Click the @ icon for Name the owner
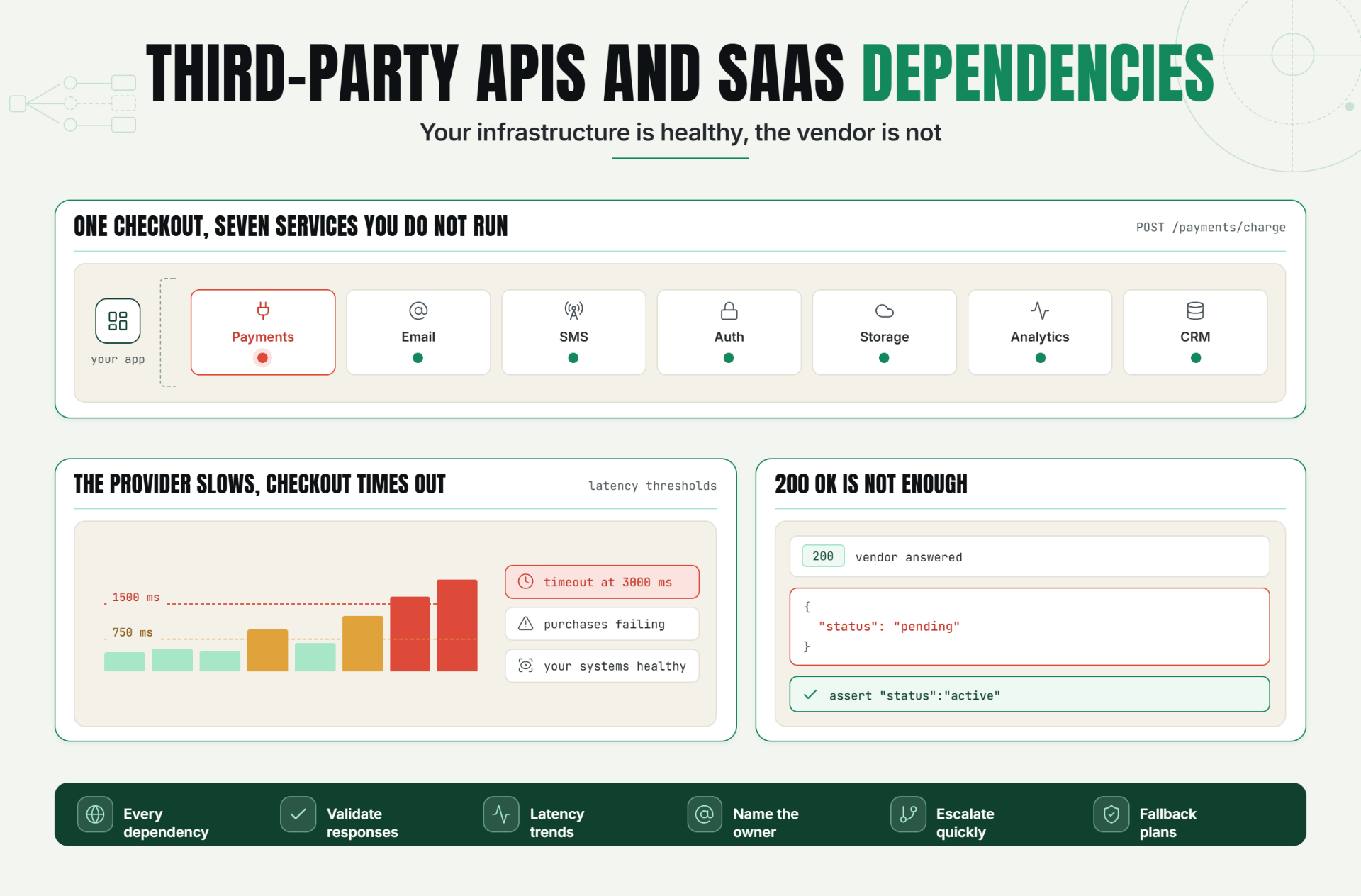The width and height of the screenshot is (1361, 896). [705, 814]
